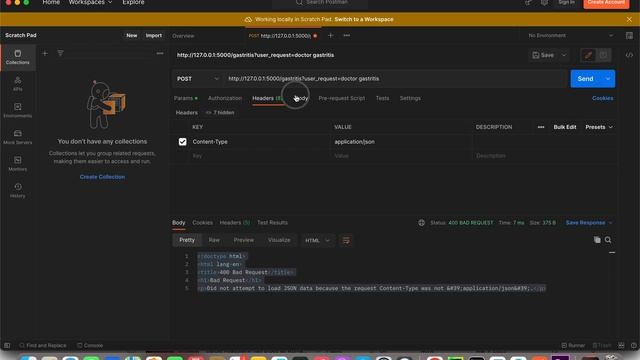Viewport: 640px width, 360px height.
Task: Open the Environments sidebar panel
Action: tap(18, 110)
